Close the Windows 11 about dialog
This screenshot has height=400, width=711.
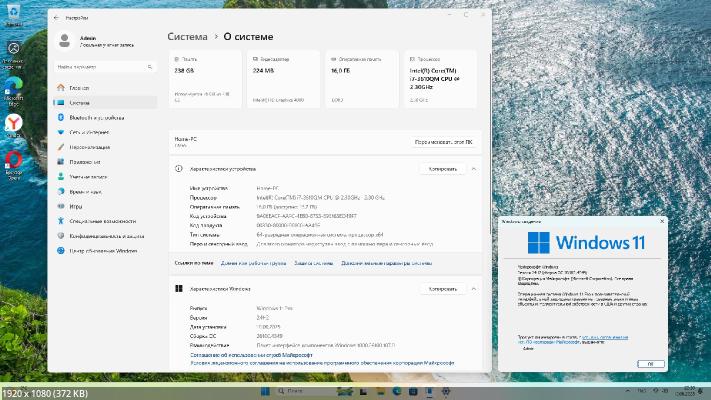(662, 221)
